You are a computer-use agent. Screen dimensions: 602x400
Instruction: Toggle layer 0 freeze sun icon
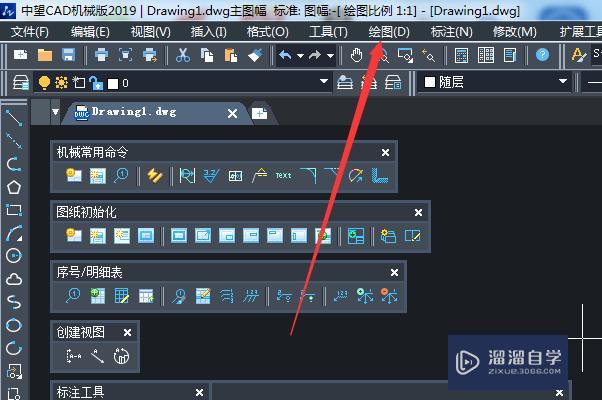click(61, 83)
